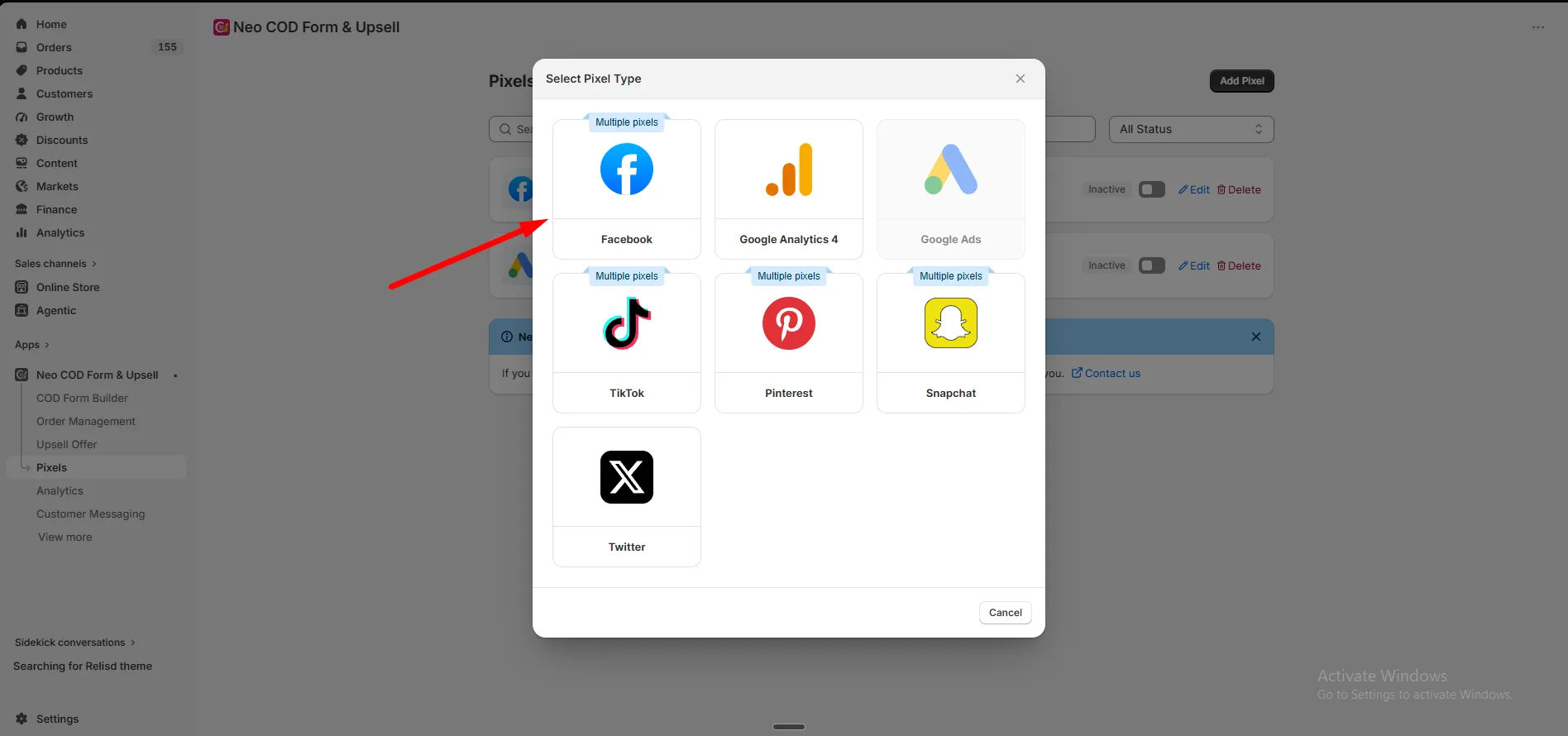Screen dimensions: 1568x736
Task: Toggle the first Inactive pixel switch
Action: (x=1151, y=189)
